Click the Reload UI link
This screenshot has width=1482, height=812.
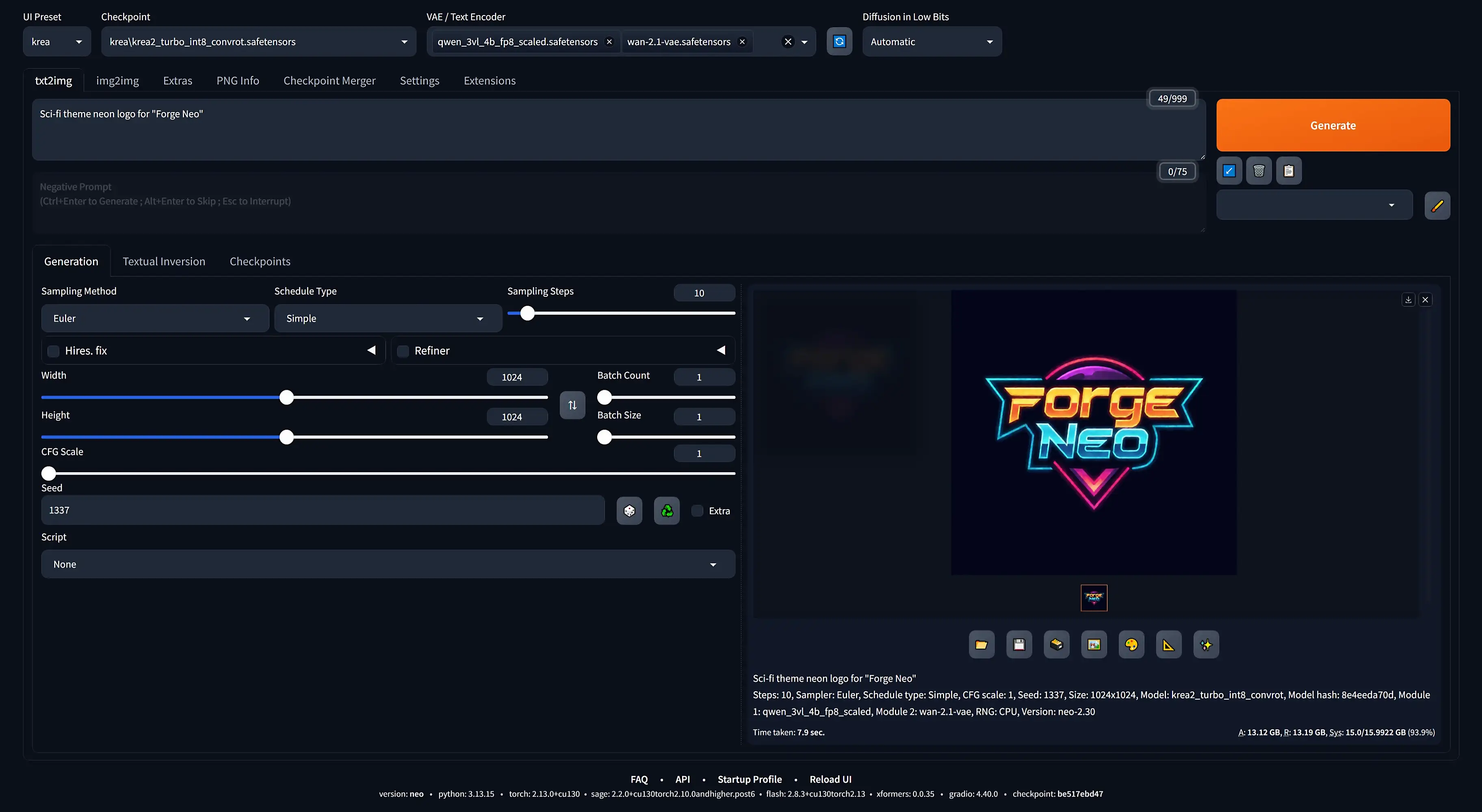(x=830, y=779)
